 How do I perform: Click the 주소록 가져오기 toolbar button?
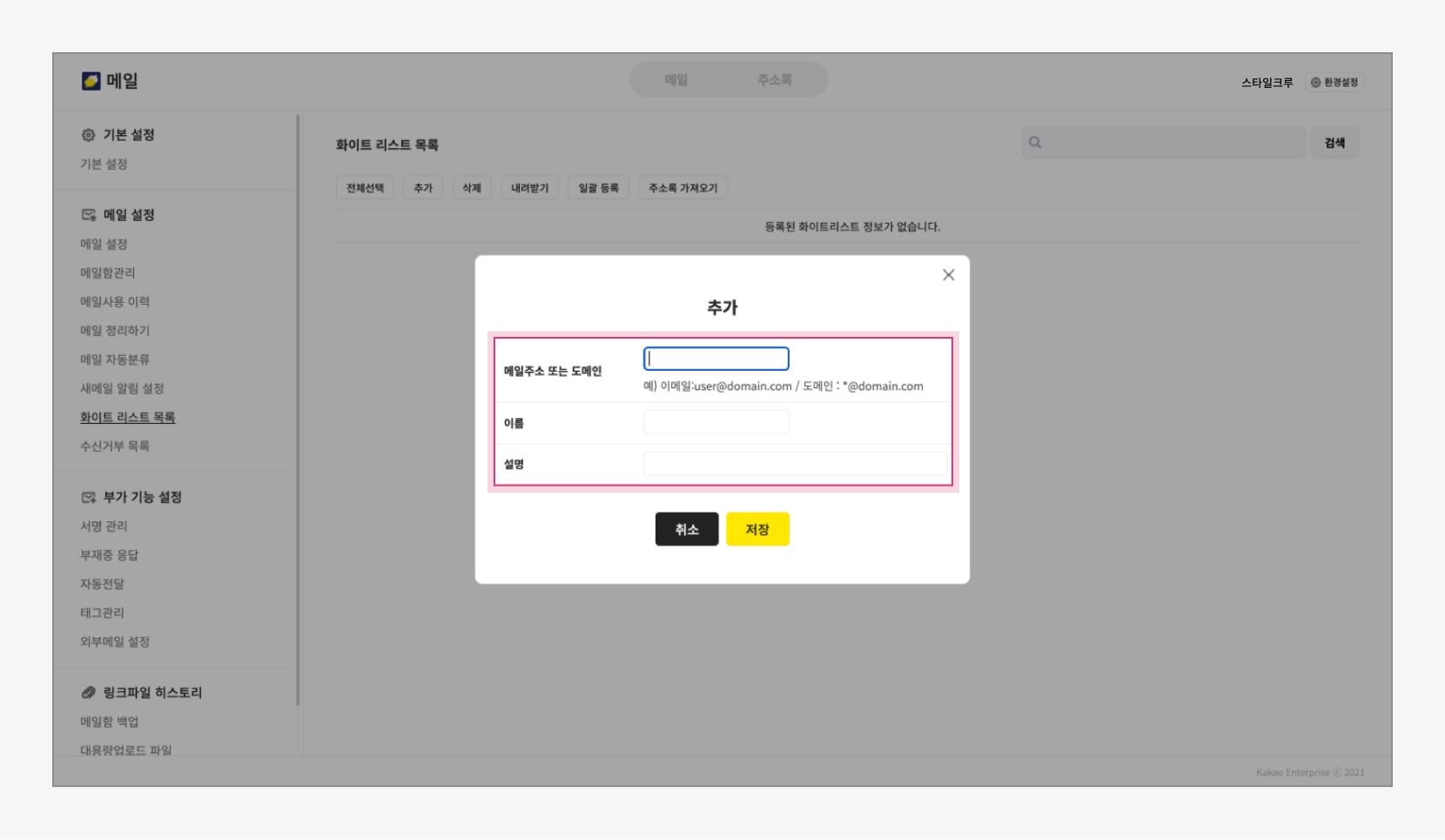point(682,188)
